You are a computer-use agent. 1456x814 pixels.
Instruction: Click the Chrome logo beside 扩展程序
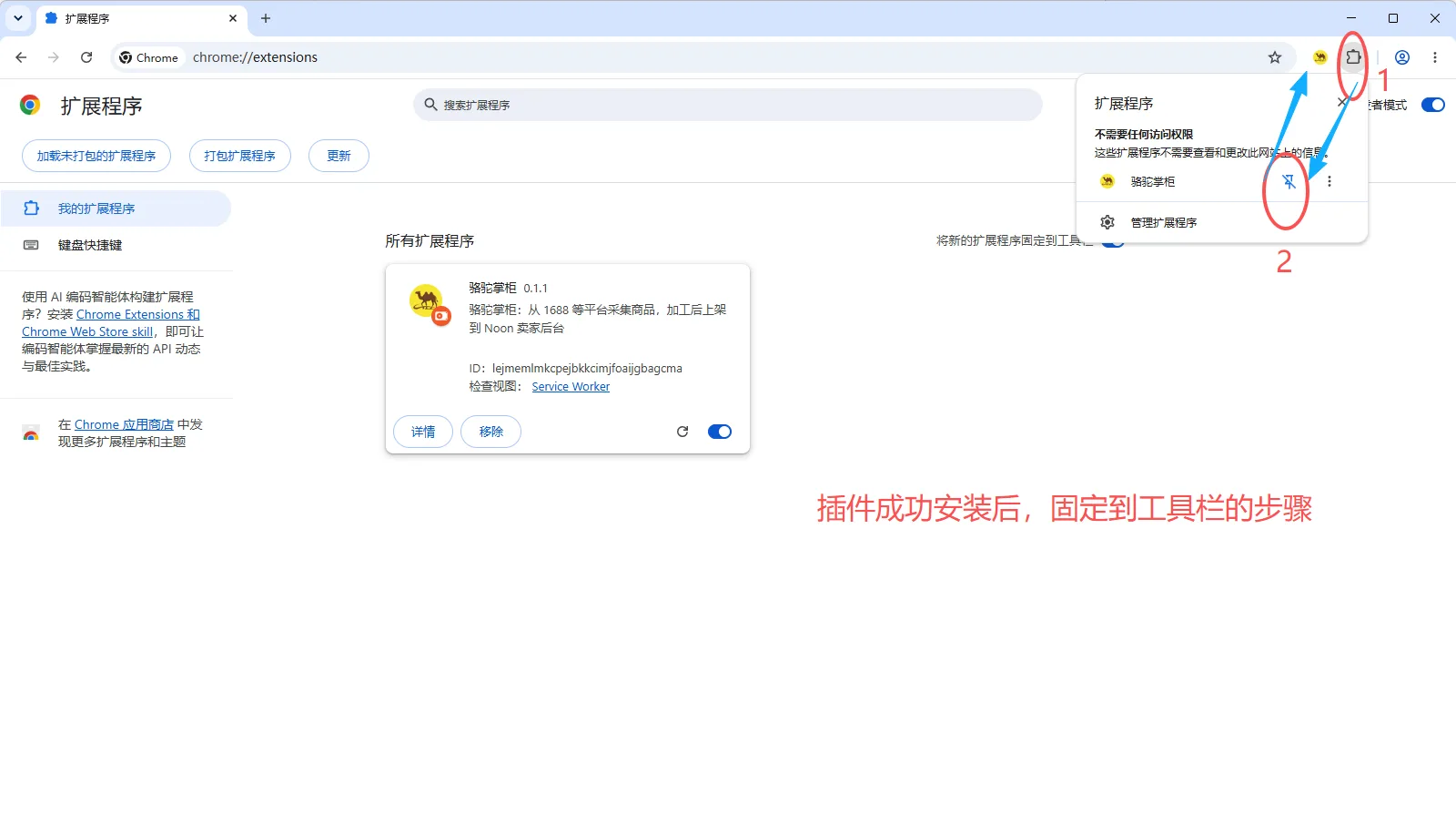pyautogui.click(x=30, y=106)
